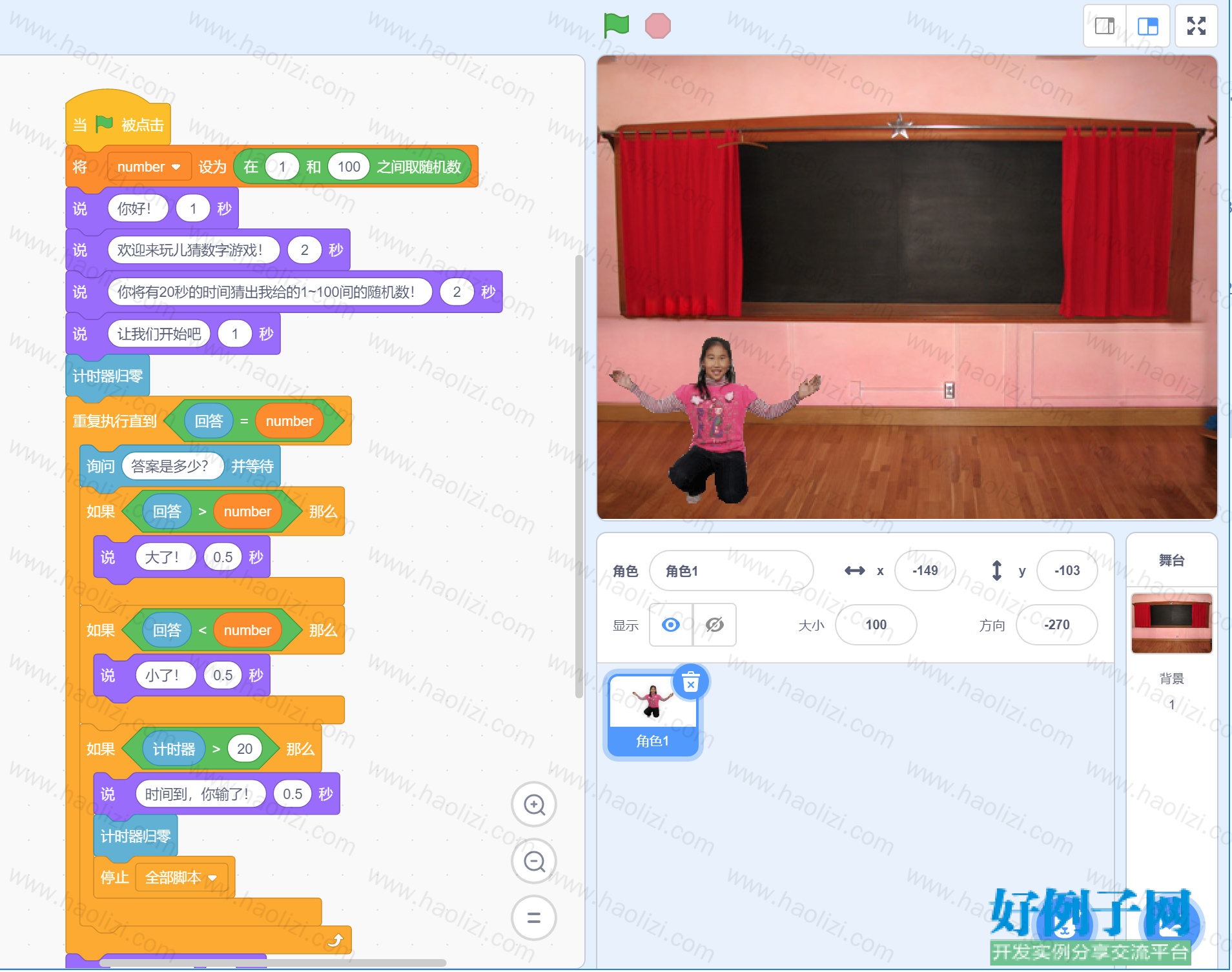Viewport: 1232px width, 972px height.
Task: Edit the sprite x position field
Action: [925, 571]
